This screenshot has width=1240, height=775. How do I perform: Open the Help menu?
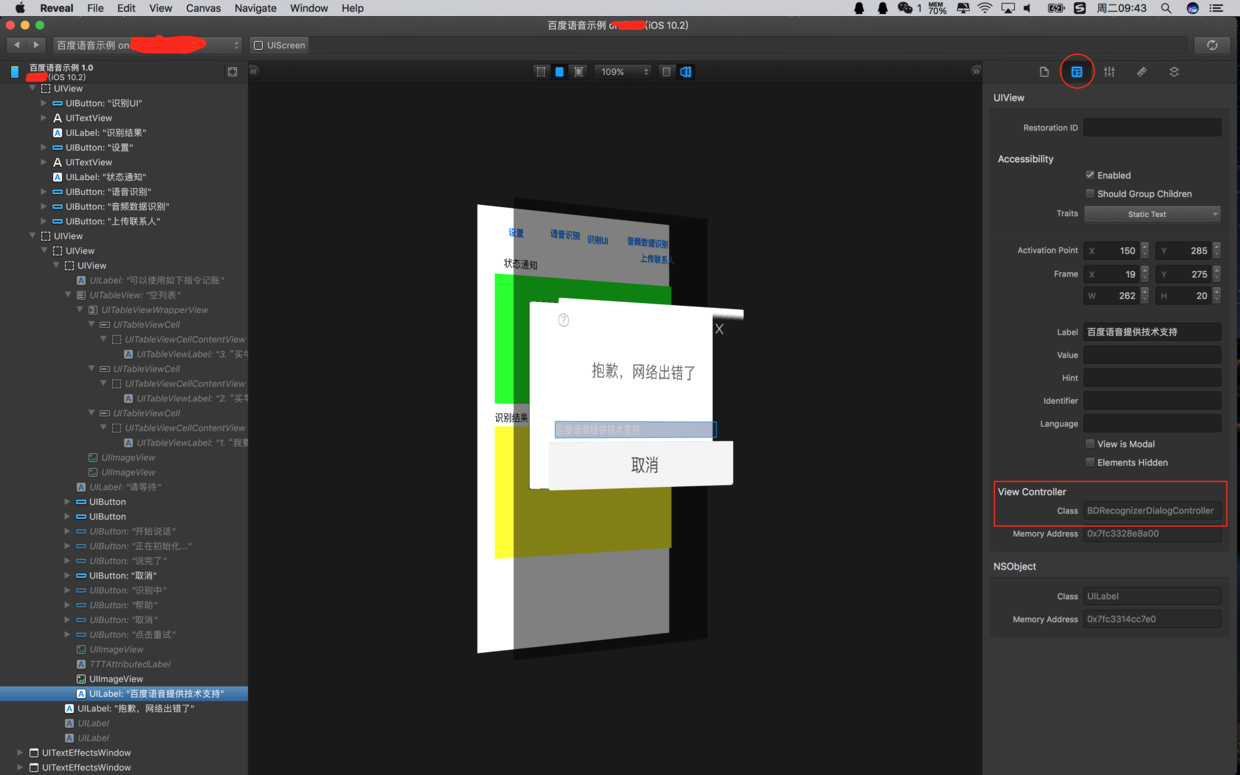[x=352, y=8]
